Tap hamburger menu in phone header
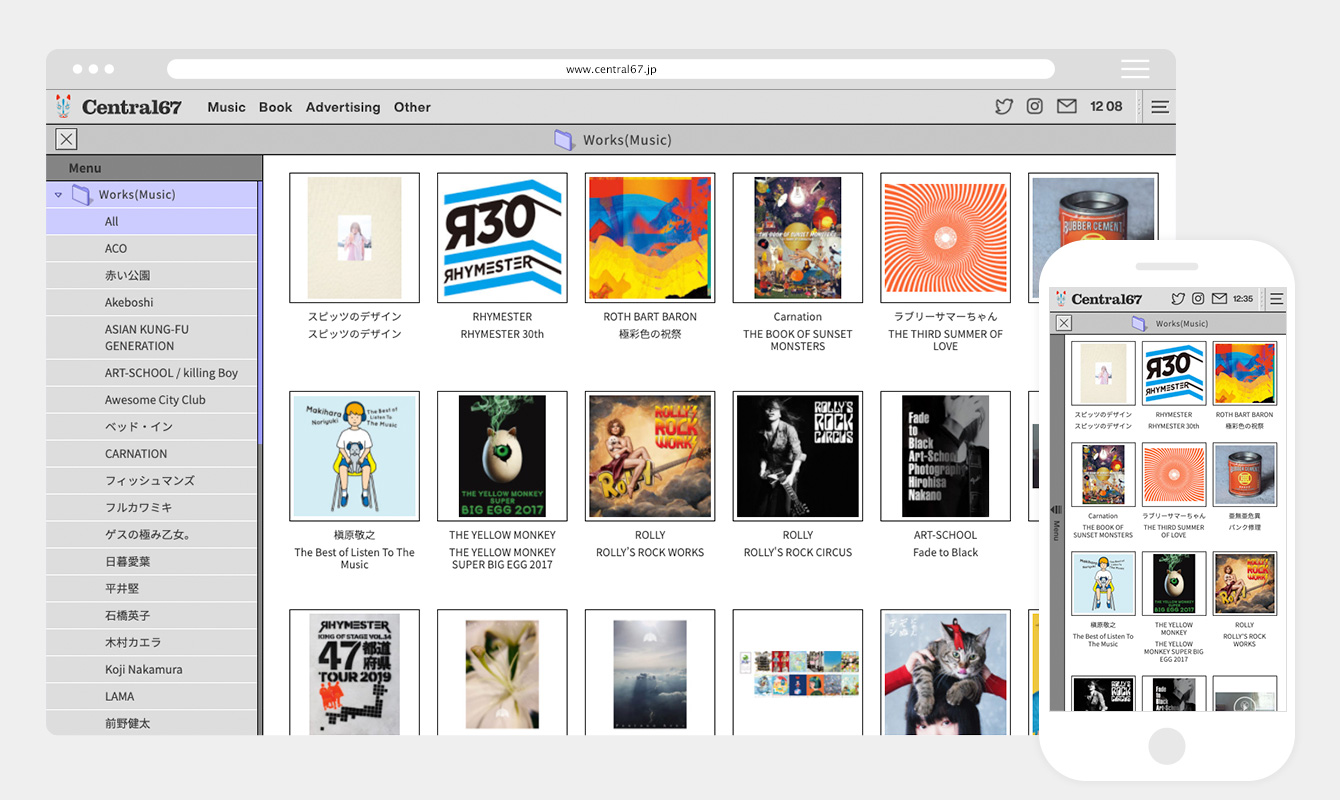This screenshot has height=800, width=1340. point(1276,299)
